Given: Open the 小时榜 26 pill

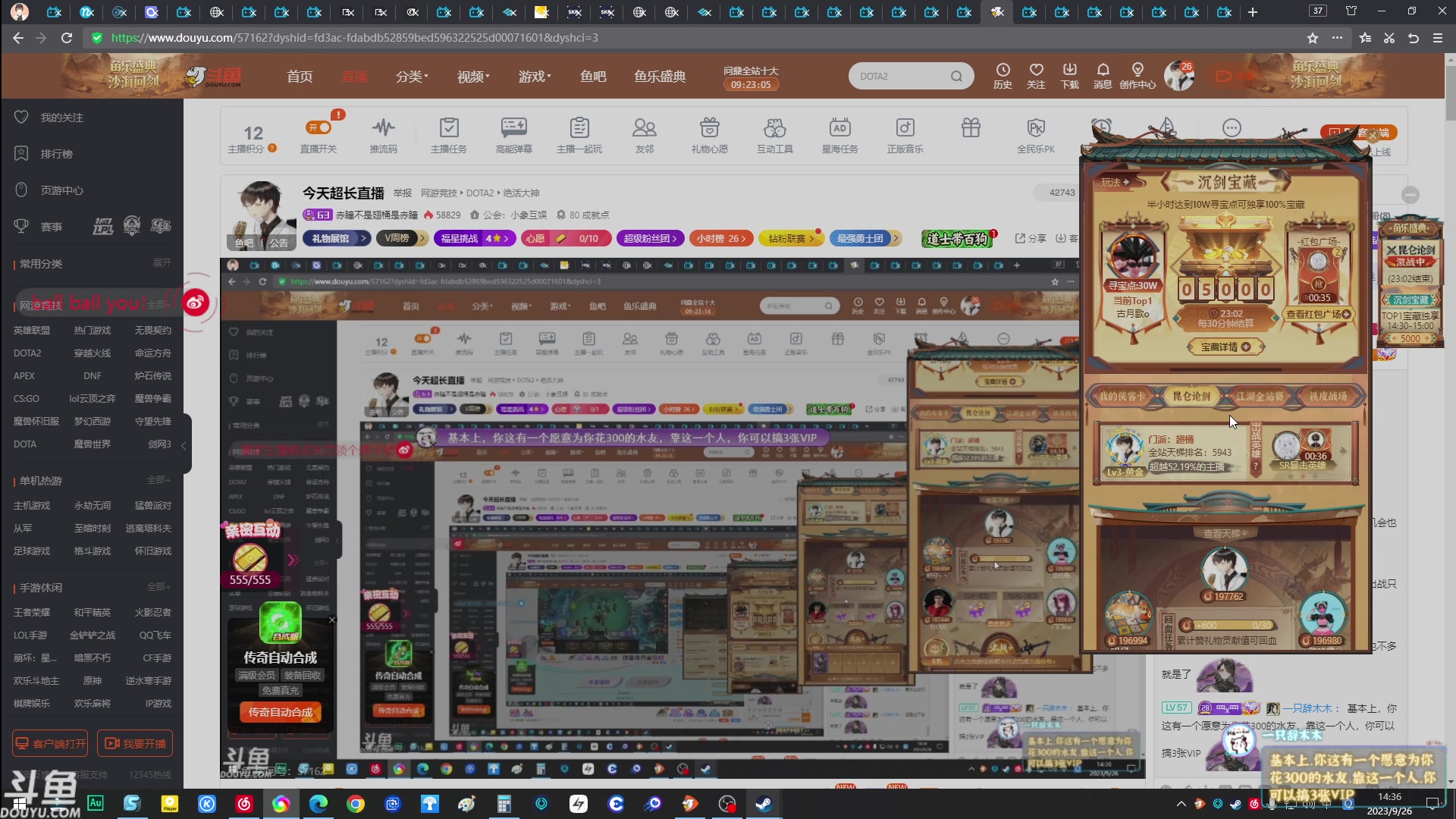Looking at the screenshot, I should 721,238.
